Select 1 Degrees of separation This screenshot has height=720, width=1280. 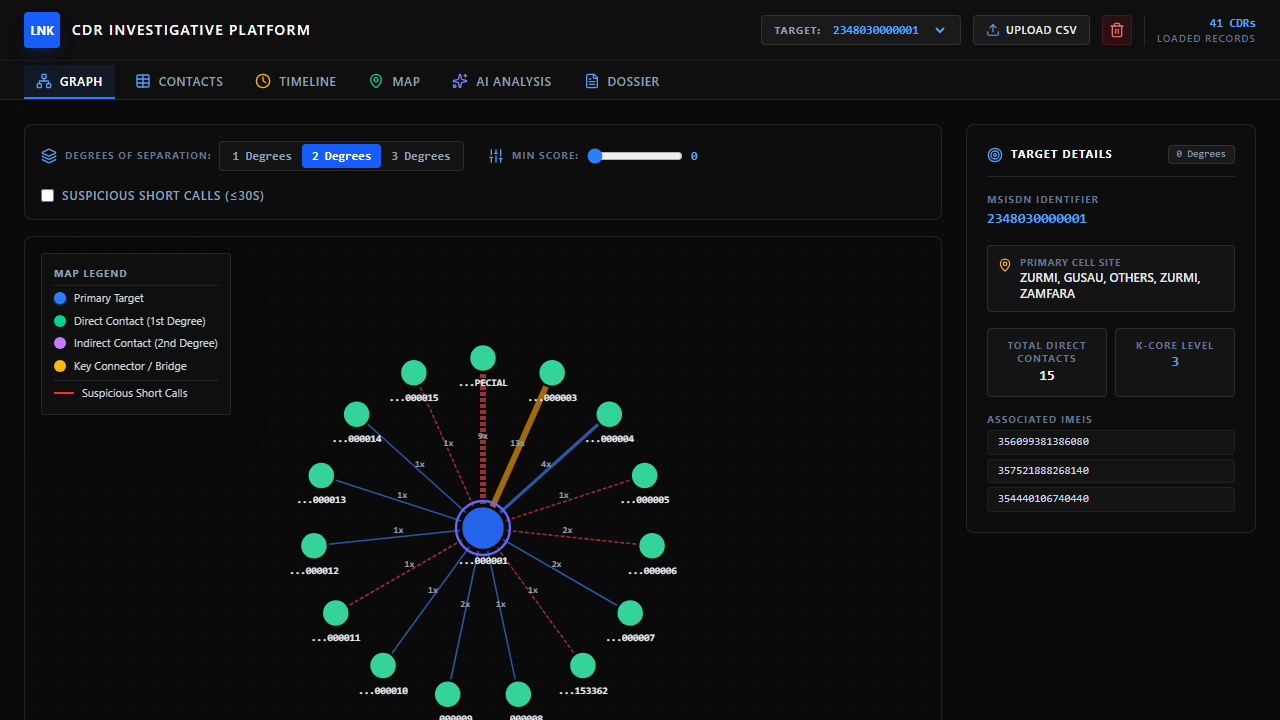[x=261, y=156]
